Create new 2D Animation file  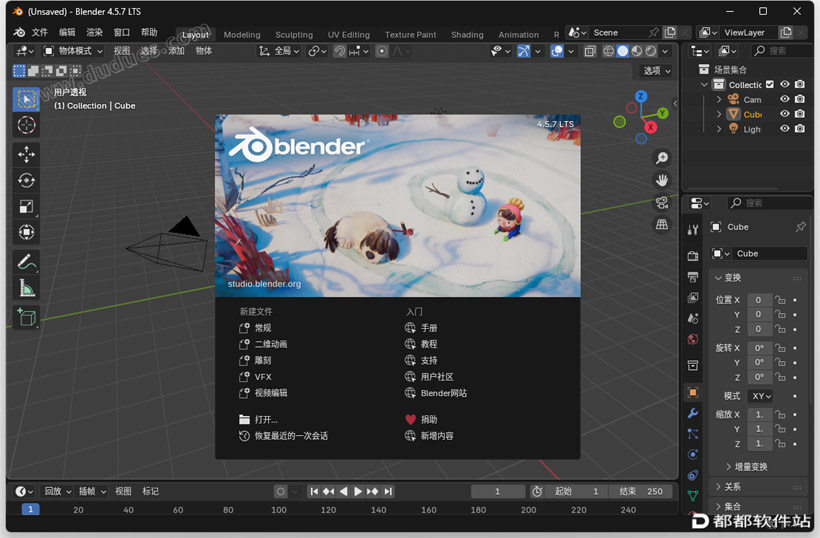[x=263, y=344]
